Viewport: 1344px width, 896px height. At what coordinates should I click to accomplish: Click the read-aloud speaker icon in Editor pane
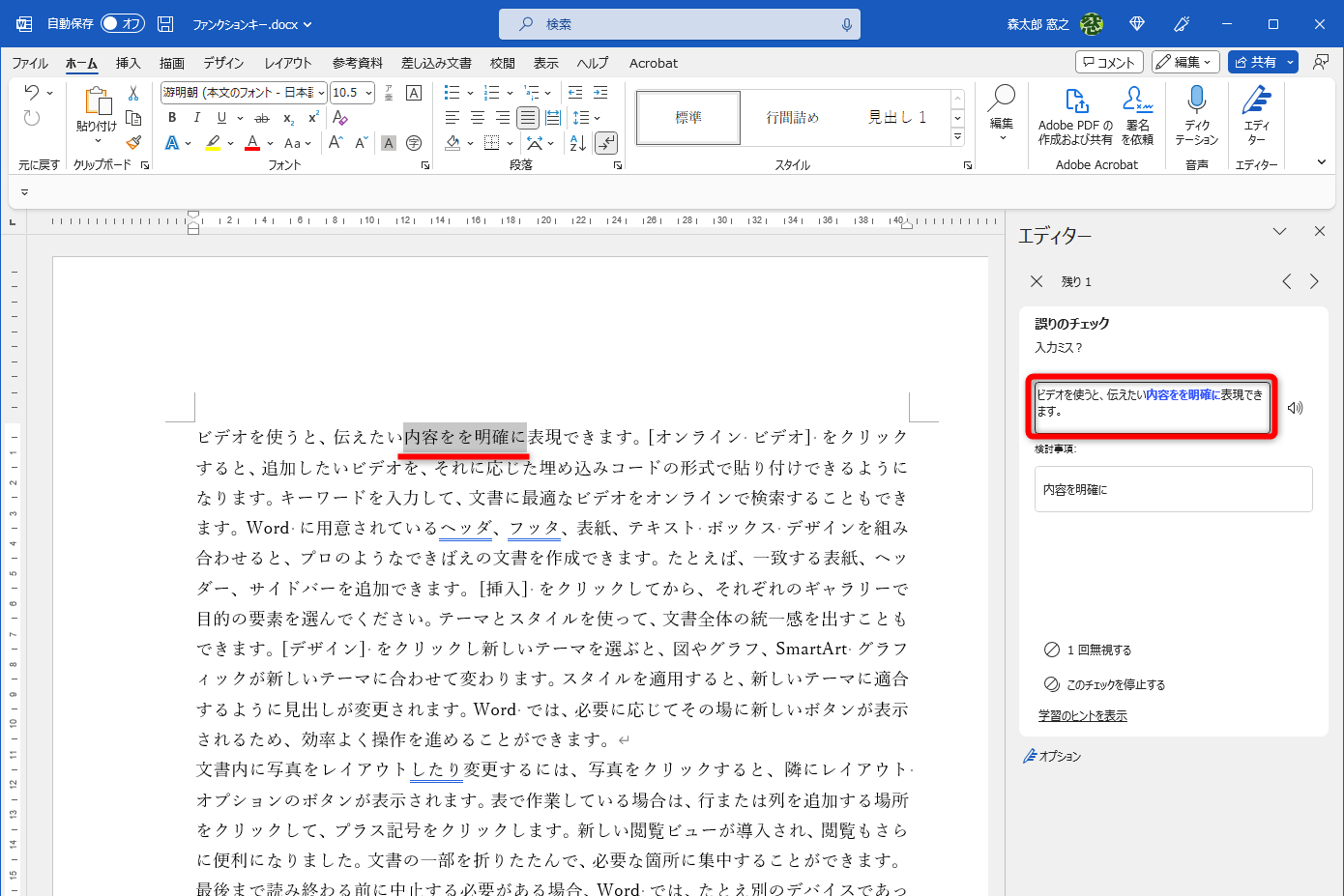tap(1296, 408)
